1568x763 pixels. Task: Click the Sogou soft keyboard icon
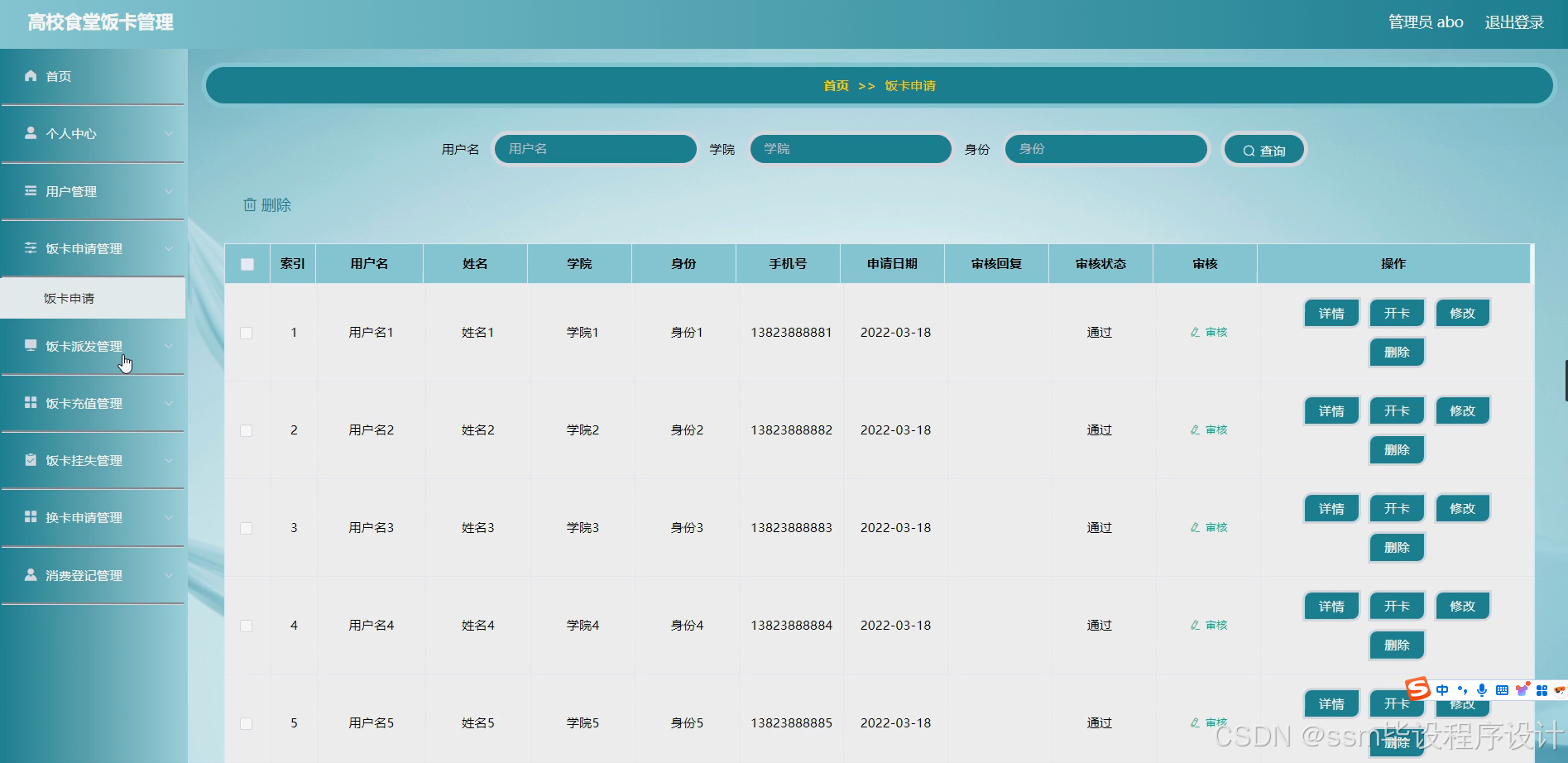(1502, 690)
